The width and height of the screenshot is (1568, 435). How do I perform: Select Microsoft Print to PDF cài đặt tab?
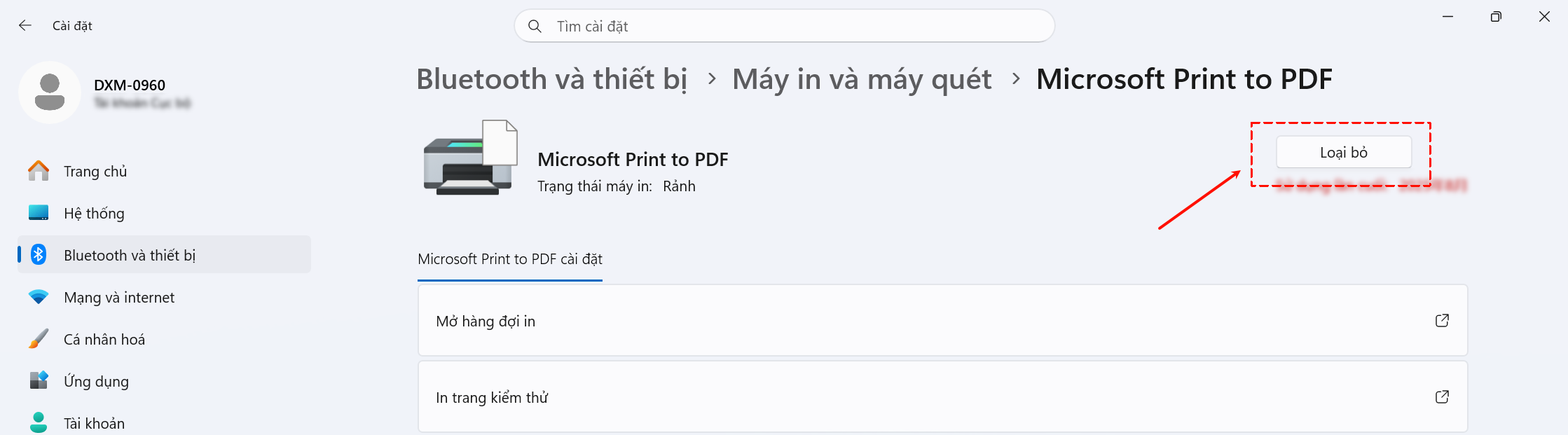510,259
